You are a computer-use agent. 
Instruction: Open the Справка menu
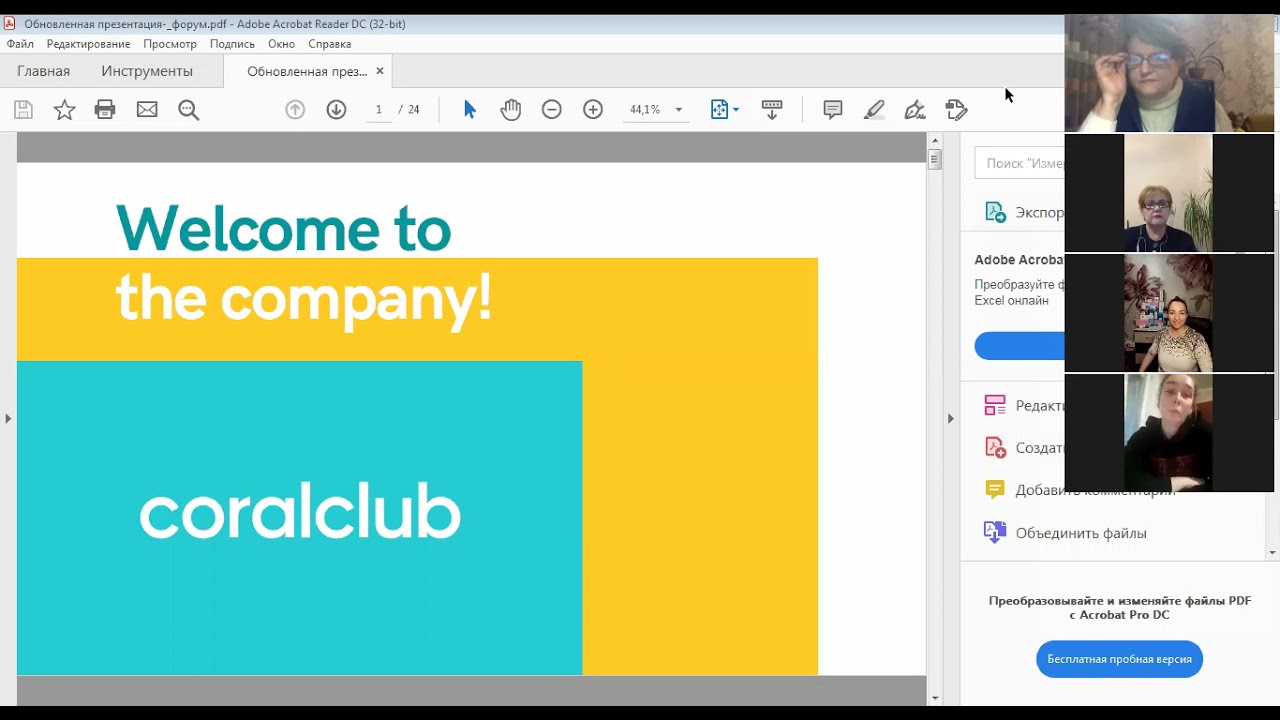pyautogui.click(x=329, y=44)
